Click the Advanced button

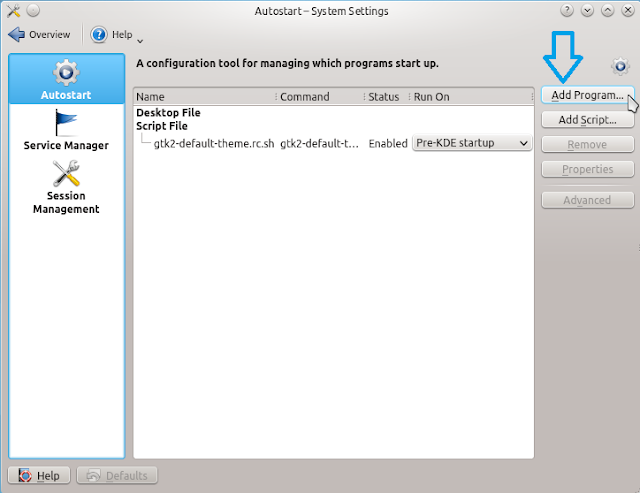[587, 200]
